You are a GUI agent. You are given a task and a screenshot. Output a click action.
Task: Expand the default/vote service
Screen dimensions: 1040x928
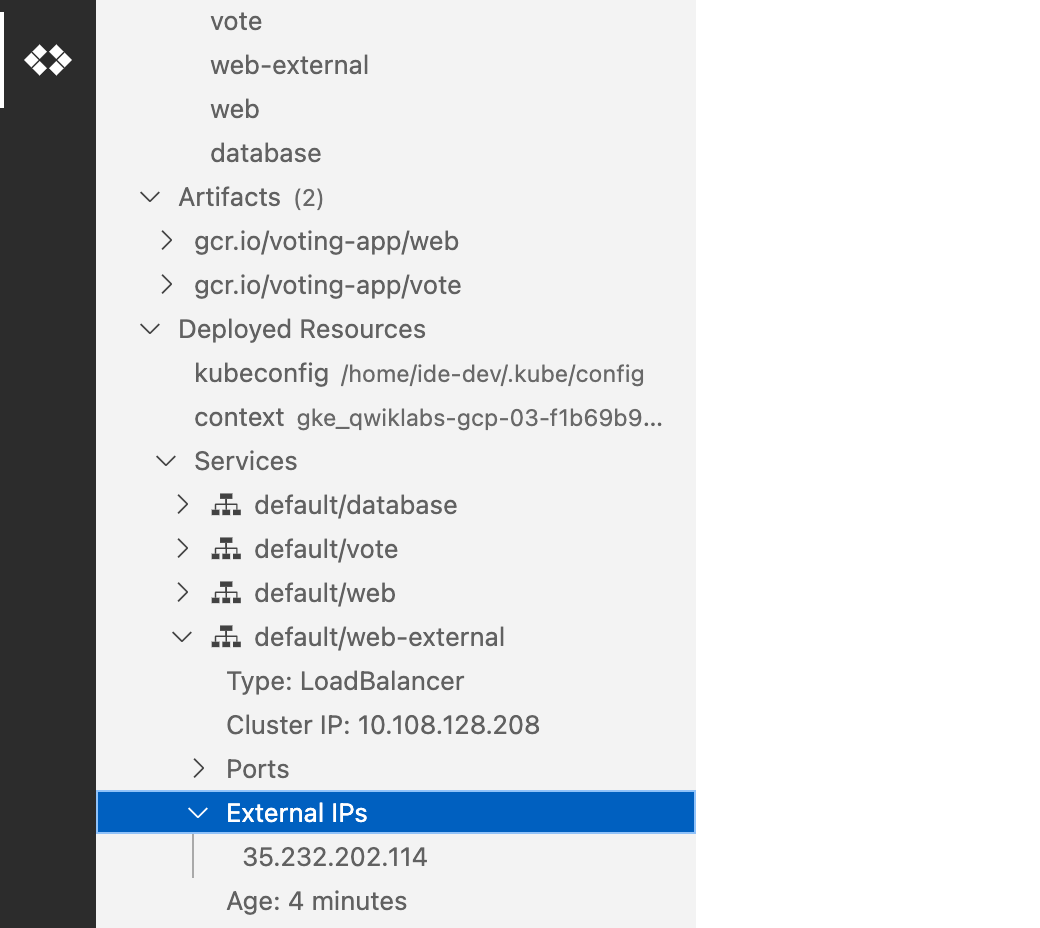coord(182,549)
